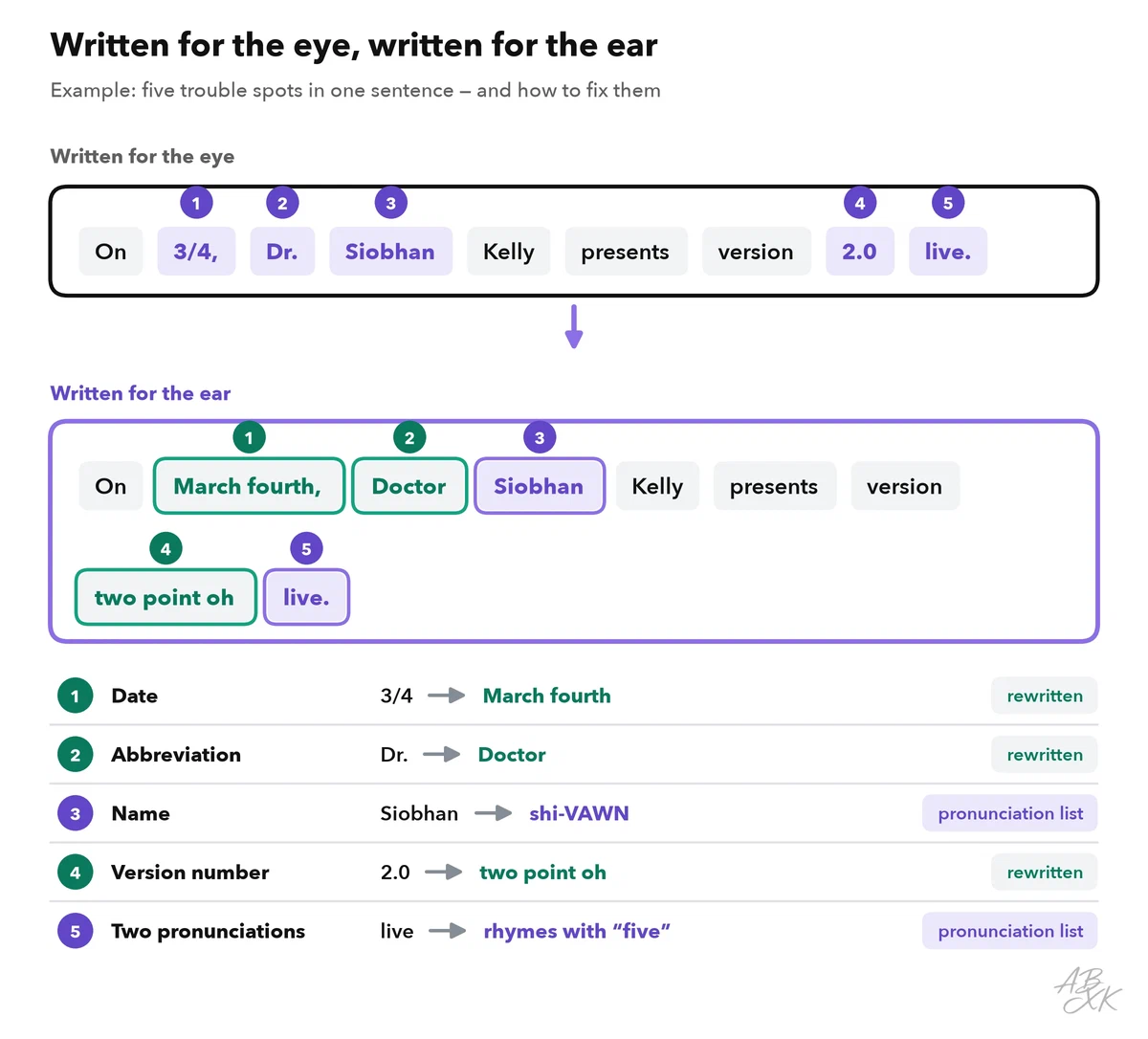Click the purple "Written for the ear" section heading
The image size is (1148, 1039).
pos(141,393)
